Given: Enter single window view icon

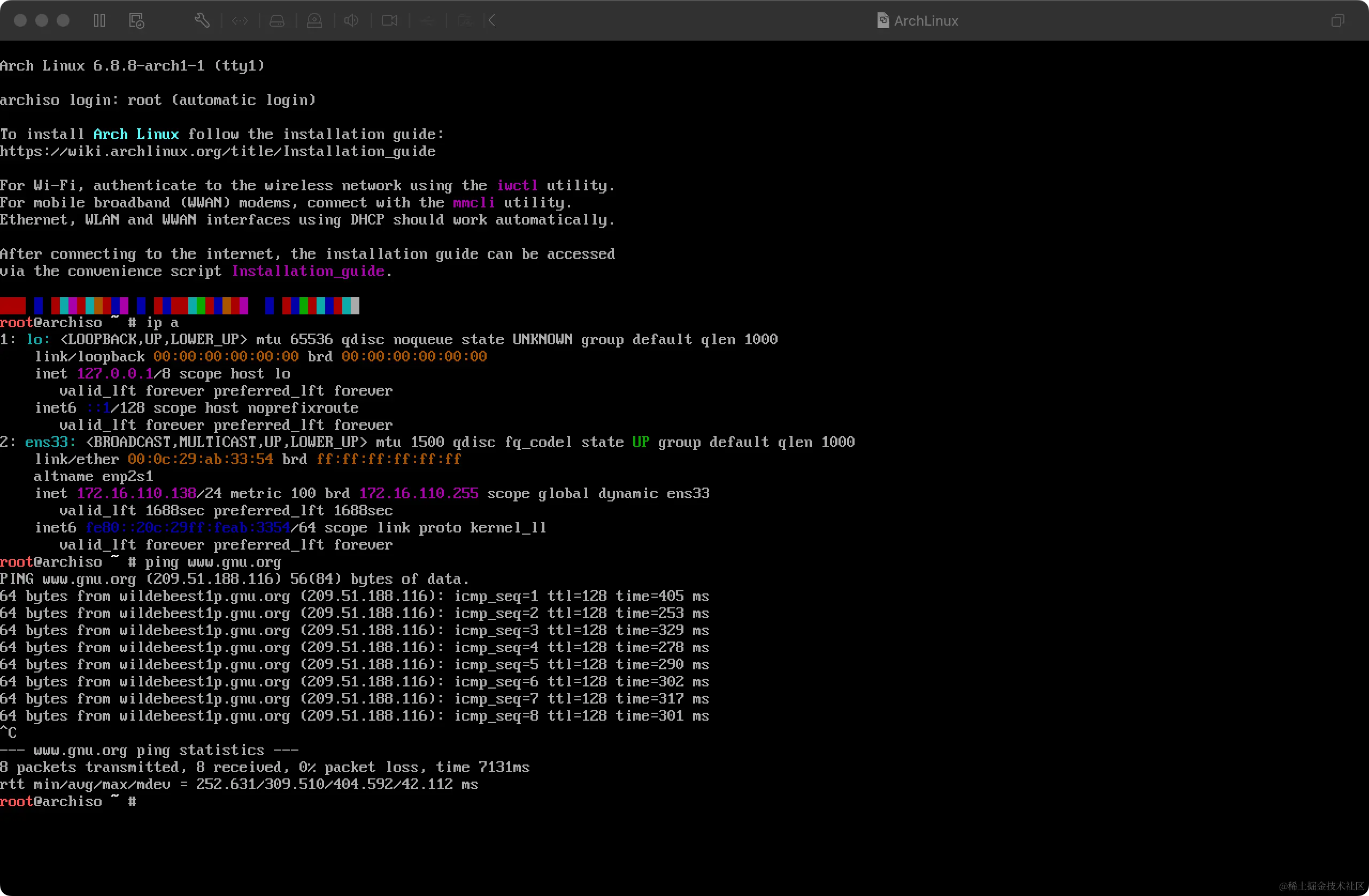Looking at the screenshot, I should pos(1337,21).
